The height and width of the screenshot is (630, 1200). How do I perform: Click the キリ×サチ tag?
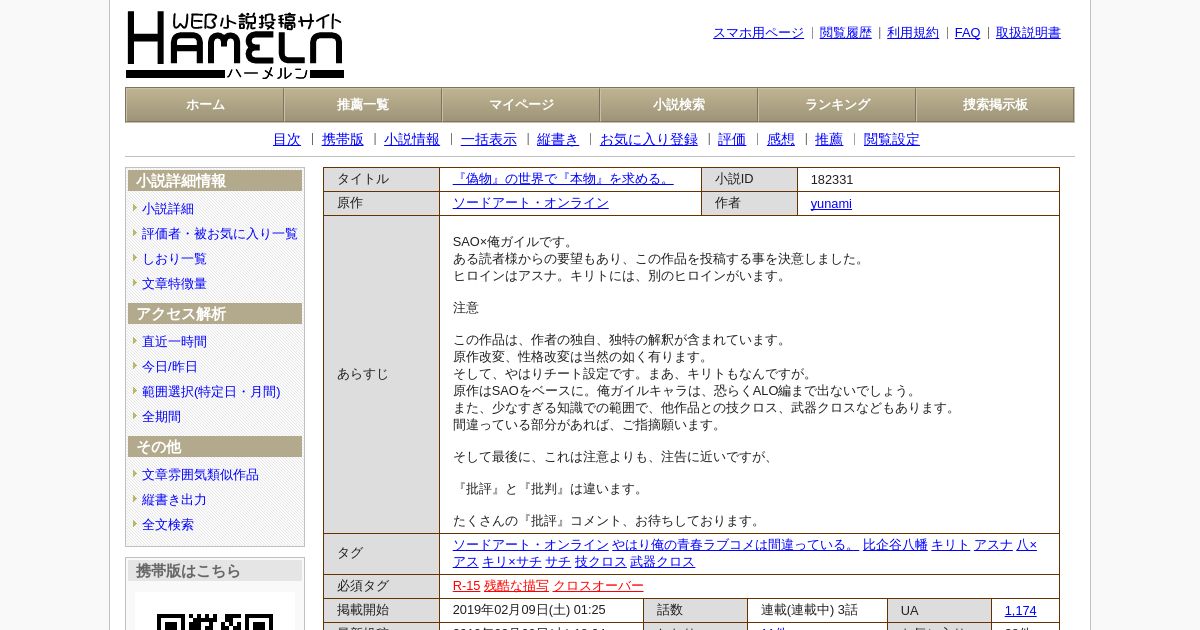[x=512, y=562]
